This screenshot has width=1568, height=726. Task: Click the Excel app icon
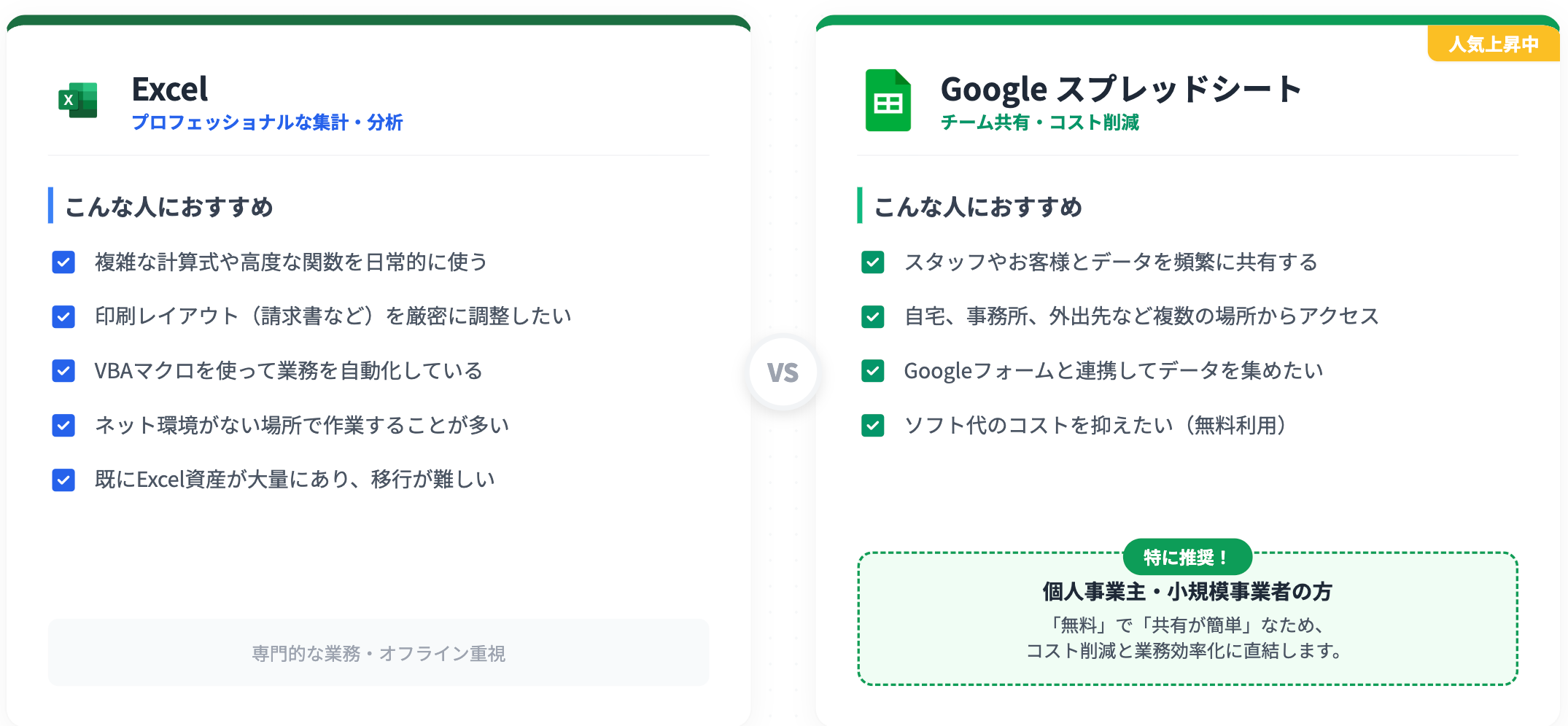tap(78, 100)
